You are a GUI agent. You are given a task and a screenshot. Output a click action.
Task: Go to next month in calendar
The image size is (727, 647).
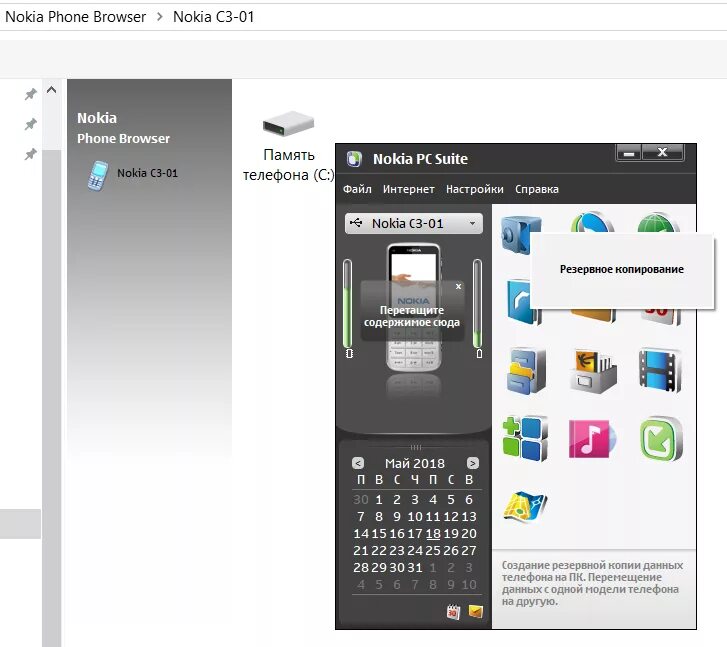point(472,463)
